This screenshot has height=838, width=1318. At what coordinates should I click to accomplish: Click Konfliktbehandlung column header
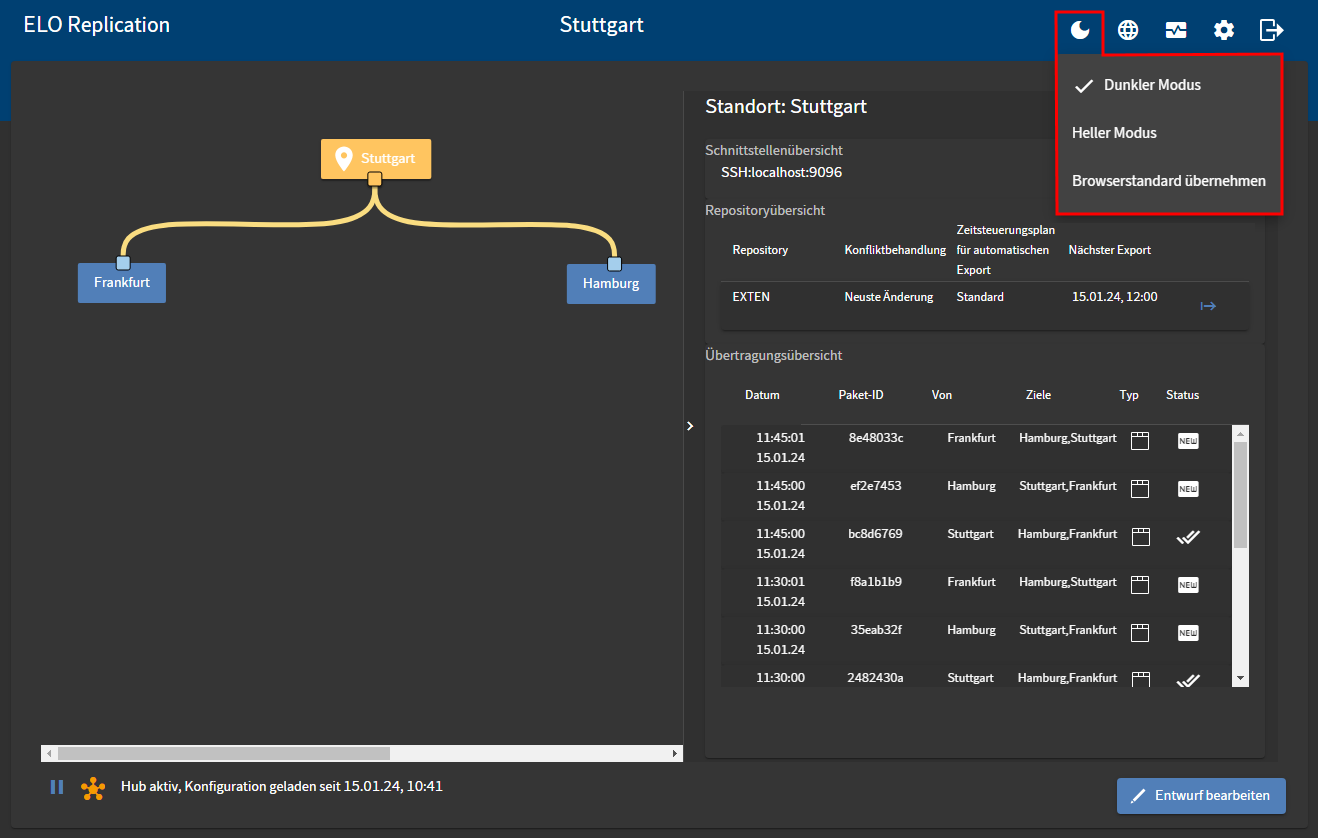pos(895,250)
